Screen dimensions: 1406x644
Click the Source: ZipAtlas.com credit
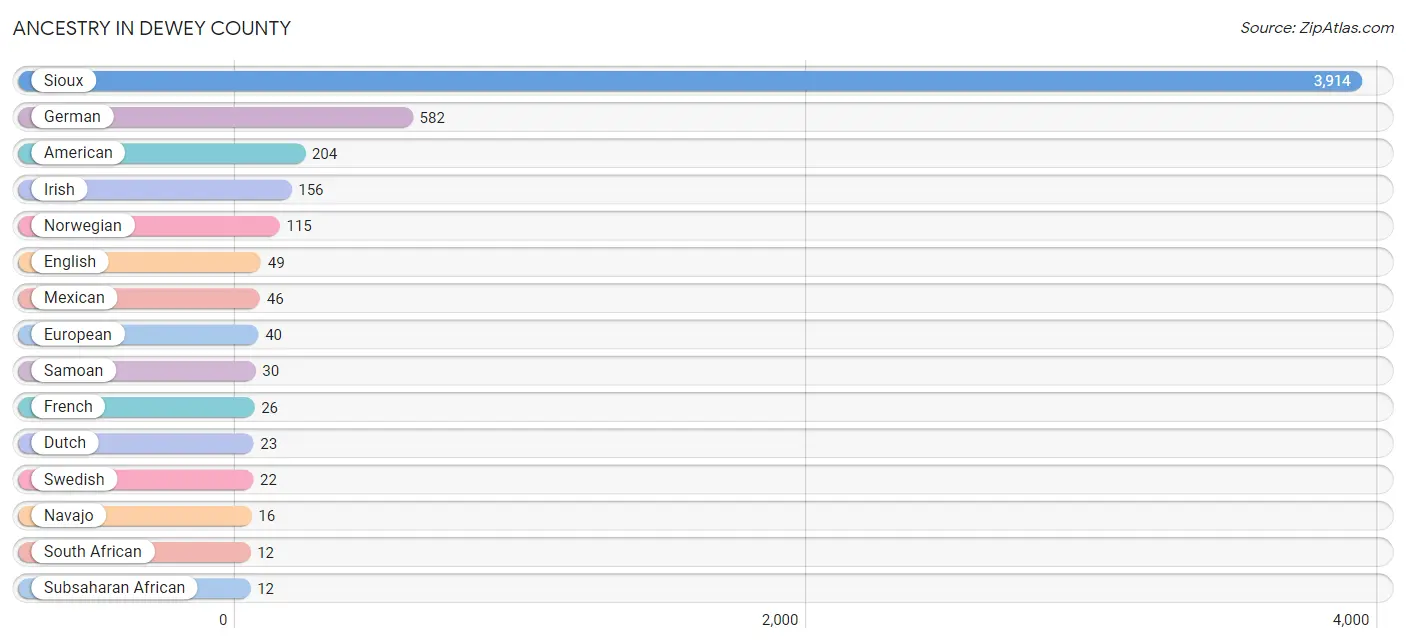[x=1317, y=28]
